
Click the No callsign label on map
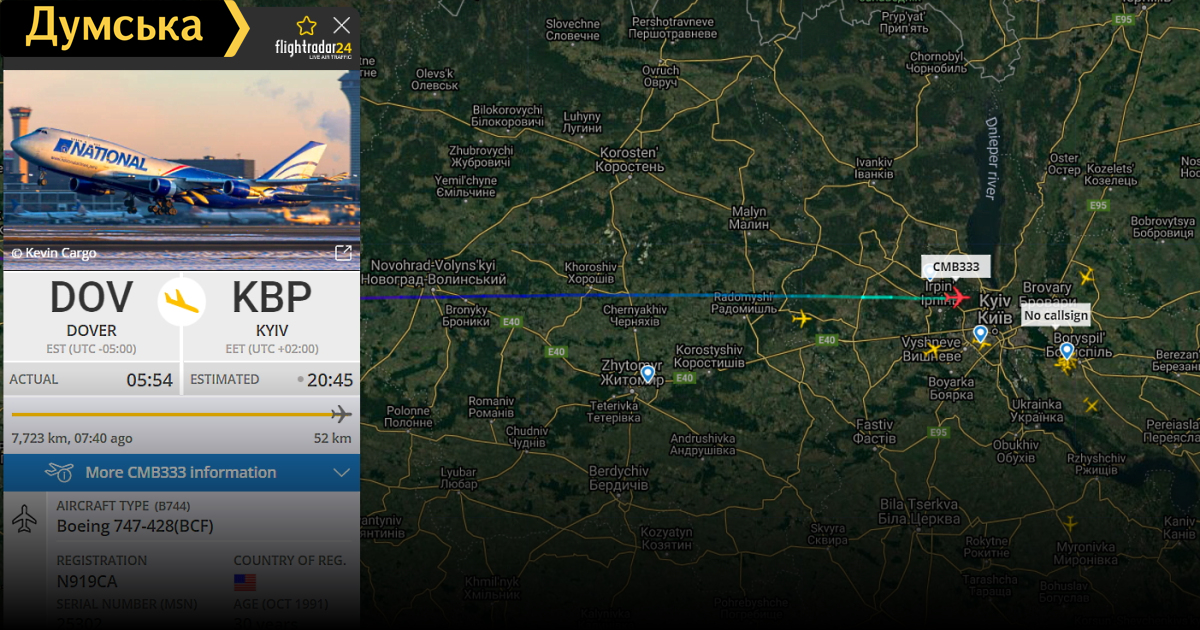(x=1056, y=315)
